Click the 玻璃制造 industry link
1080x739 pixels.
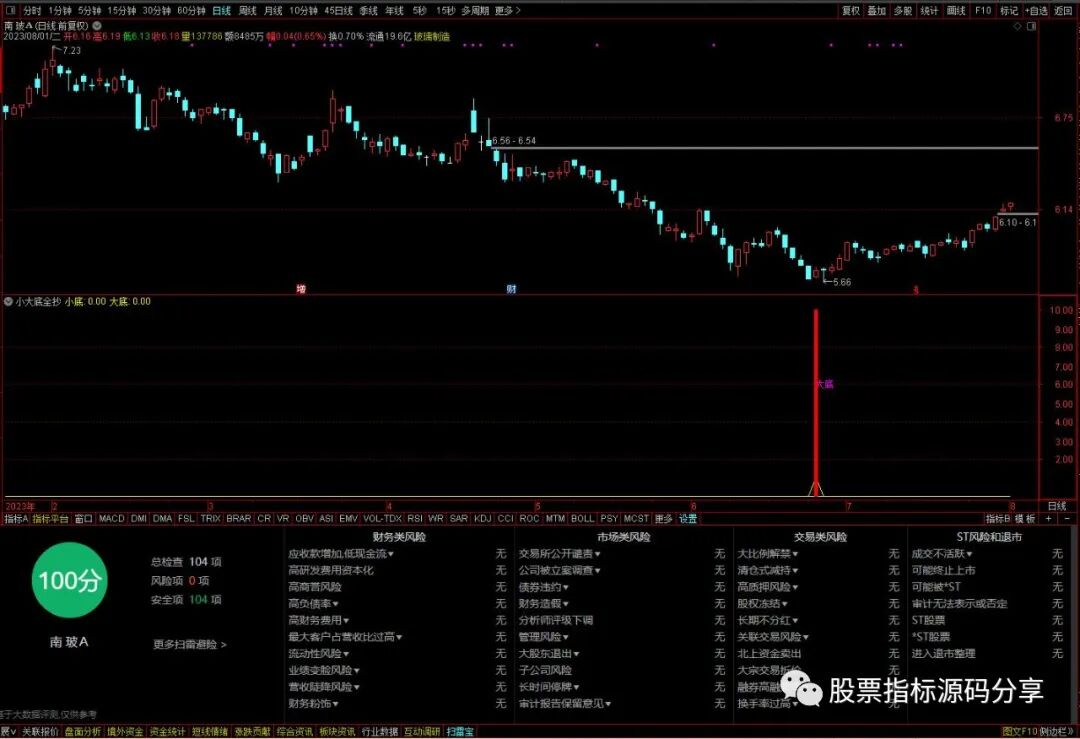(431, 37)
